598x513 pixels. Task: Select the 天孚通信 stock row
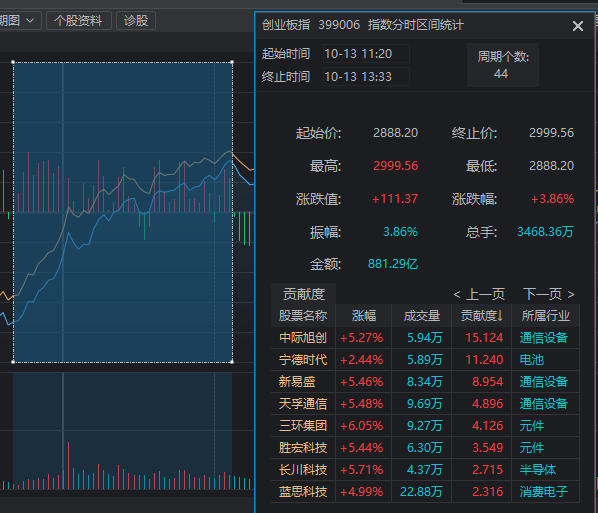(x=425, y=404)
